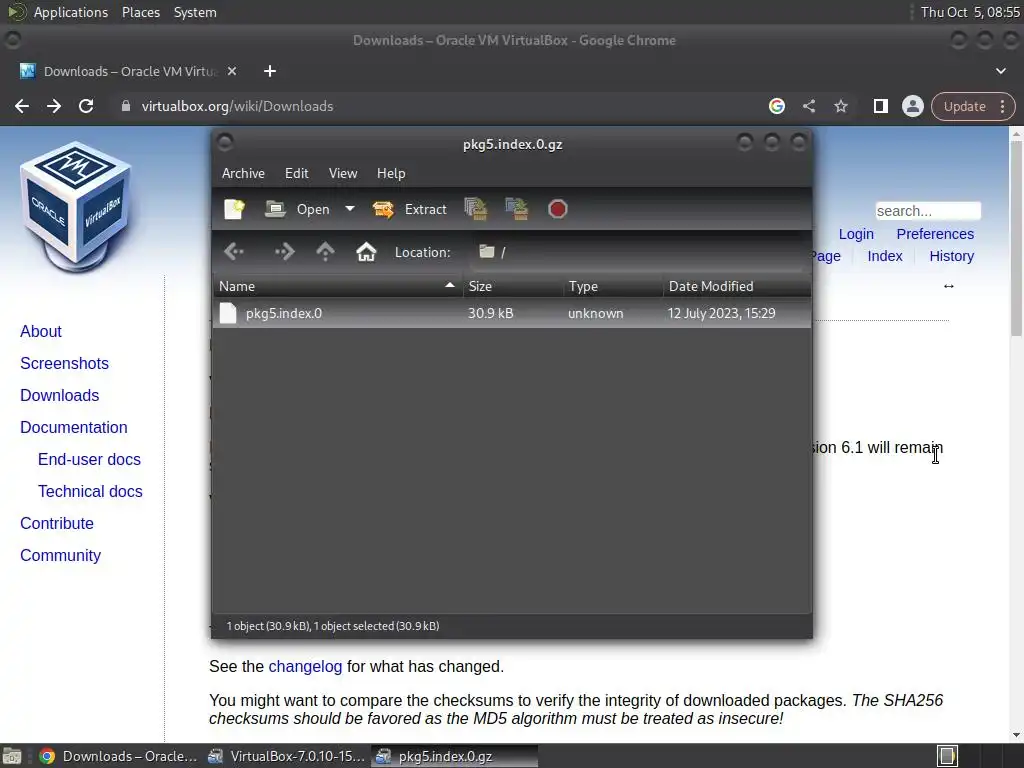Expand Chrome tab search chevron
The width and height of the screenshot is (1024, 768).
[1000, 71]
